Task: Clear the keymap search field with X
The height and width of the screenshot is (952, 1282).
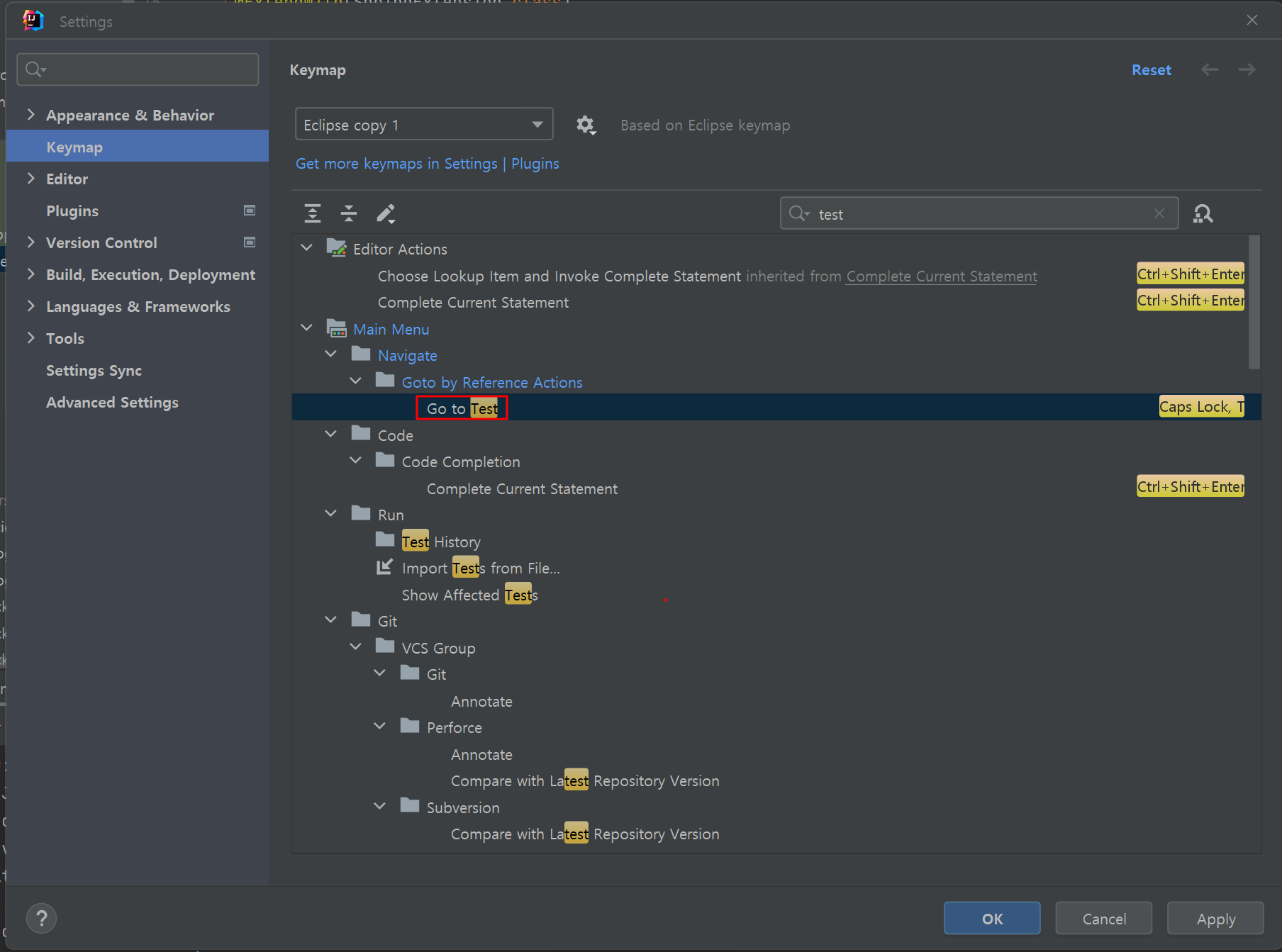Action: point(1159,213)
